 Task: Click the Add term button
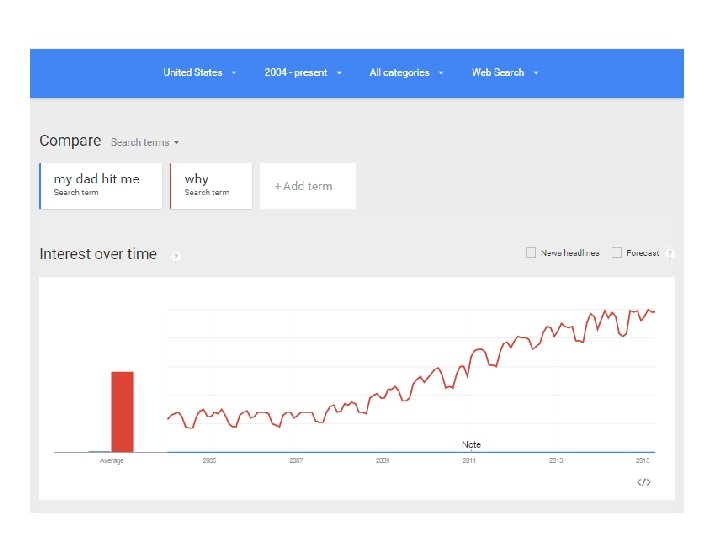[x=307, y=186]
